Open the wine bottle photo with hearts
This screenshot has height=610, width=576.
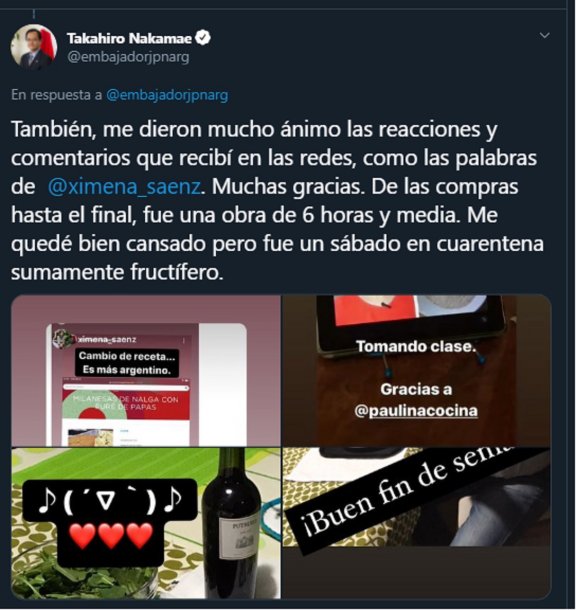(146, 523)
